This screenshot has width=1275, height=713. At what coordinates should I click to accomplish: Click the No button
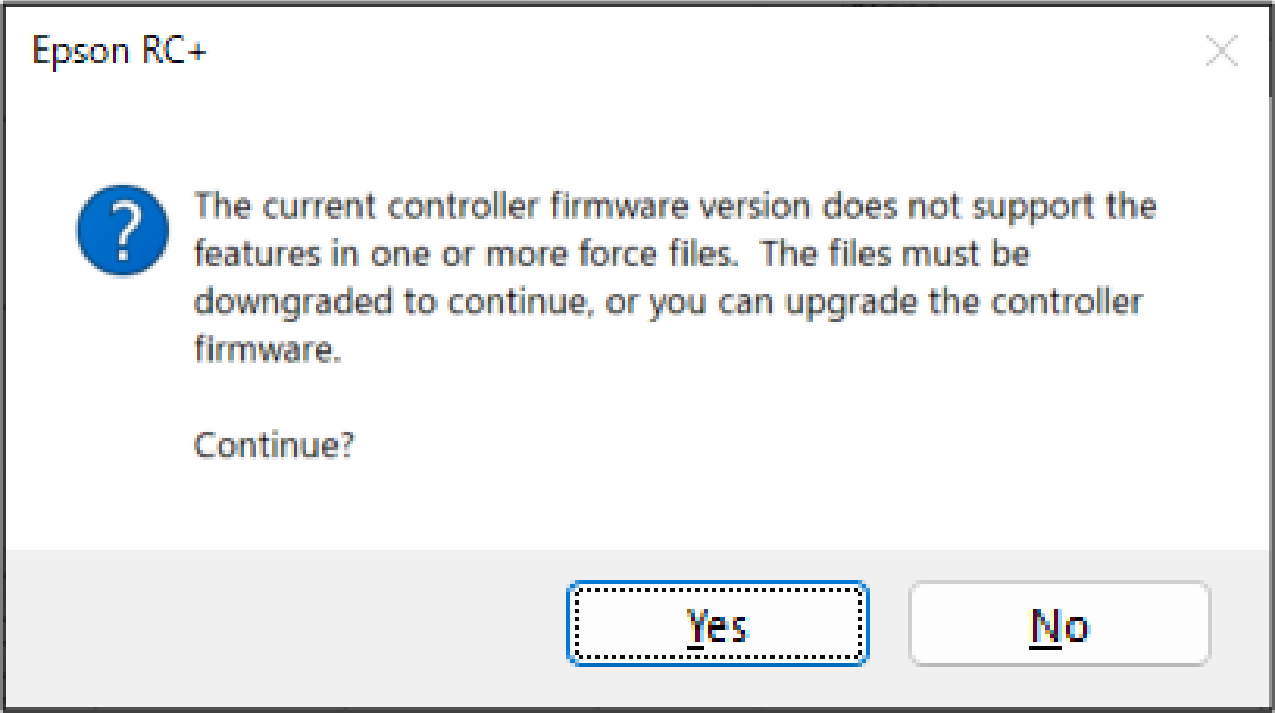click(1059, 625)
